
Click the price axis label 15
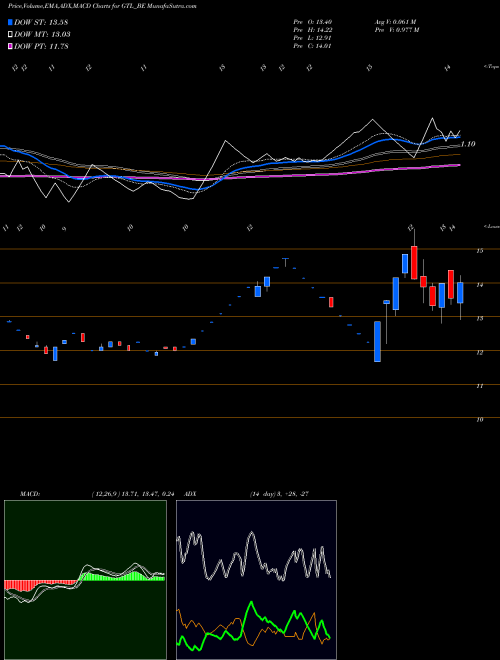(479, 251)
